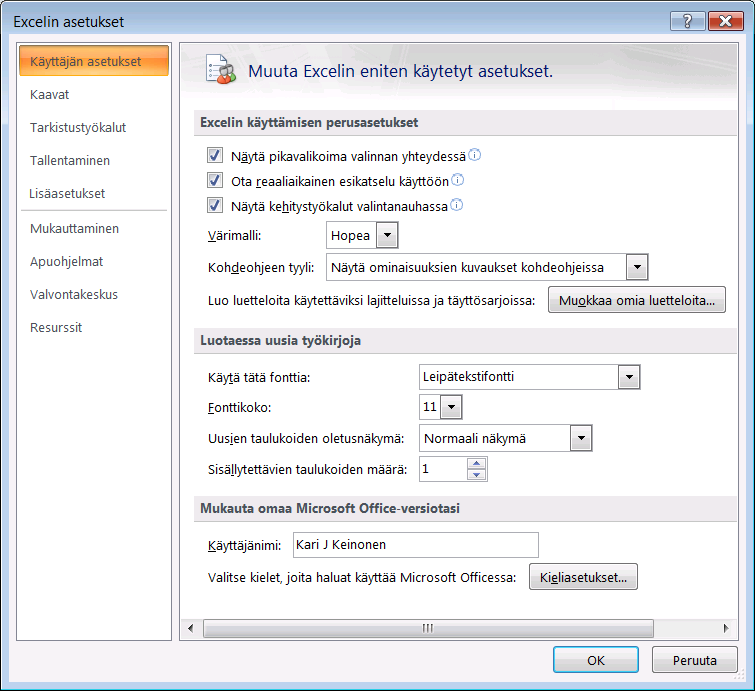The height and width of the screenshot is (691, 755).
Task: Open the Kohdeohjeen tyyli dropdown
Action: pos(637,267)
